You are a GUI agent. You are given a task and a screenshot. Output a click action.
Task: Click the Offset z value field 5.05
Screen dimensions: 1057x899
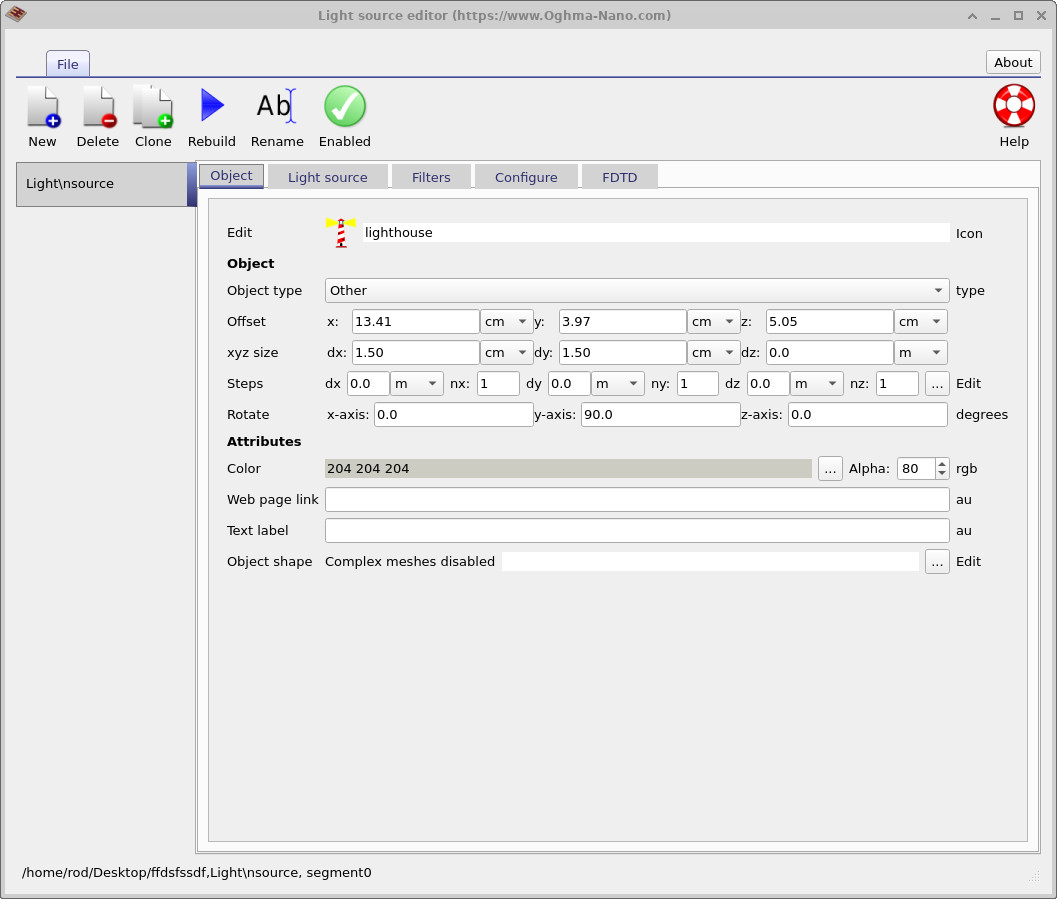[x=829, y=321]
